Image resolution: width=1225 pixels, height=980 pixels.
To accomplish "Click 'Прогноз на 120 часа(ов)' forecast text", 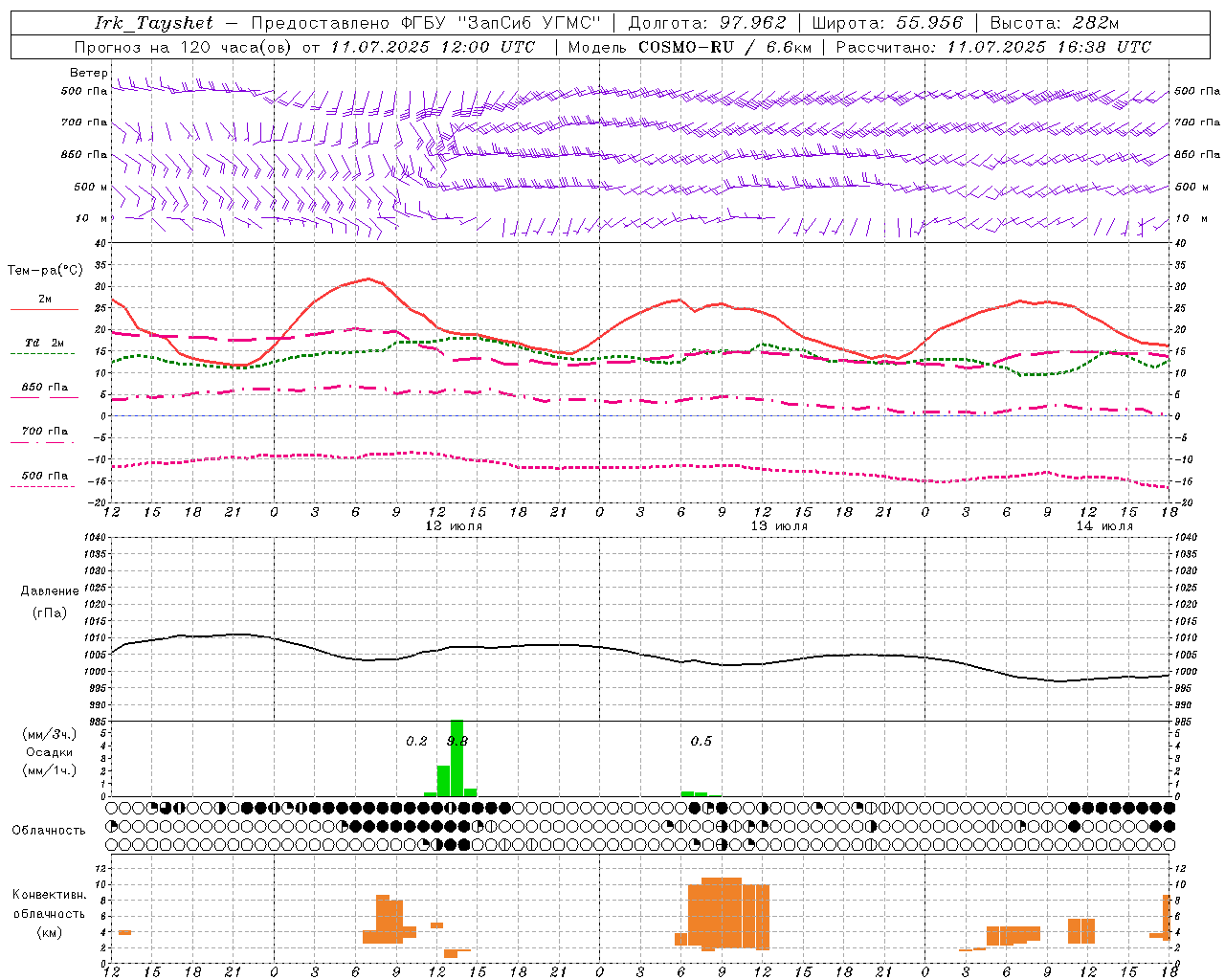I will [x=184, y=47].
